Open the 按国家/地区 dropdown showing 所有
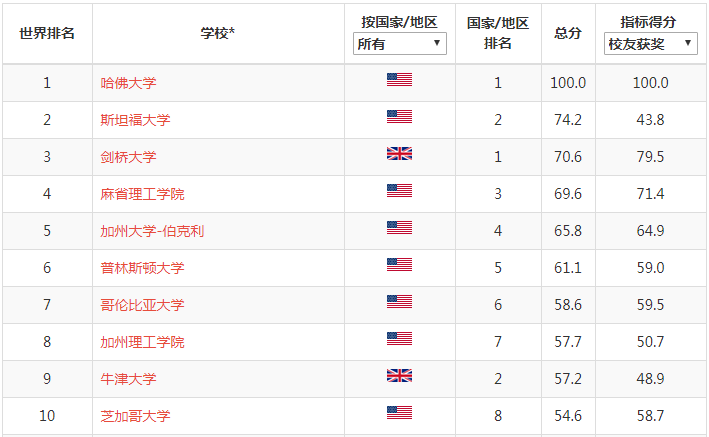The image size is (709, 437). pyautogui.click(x=400, y=43)
